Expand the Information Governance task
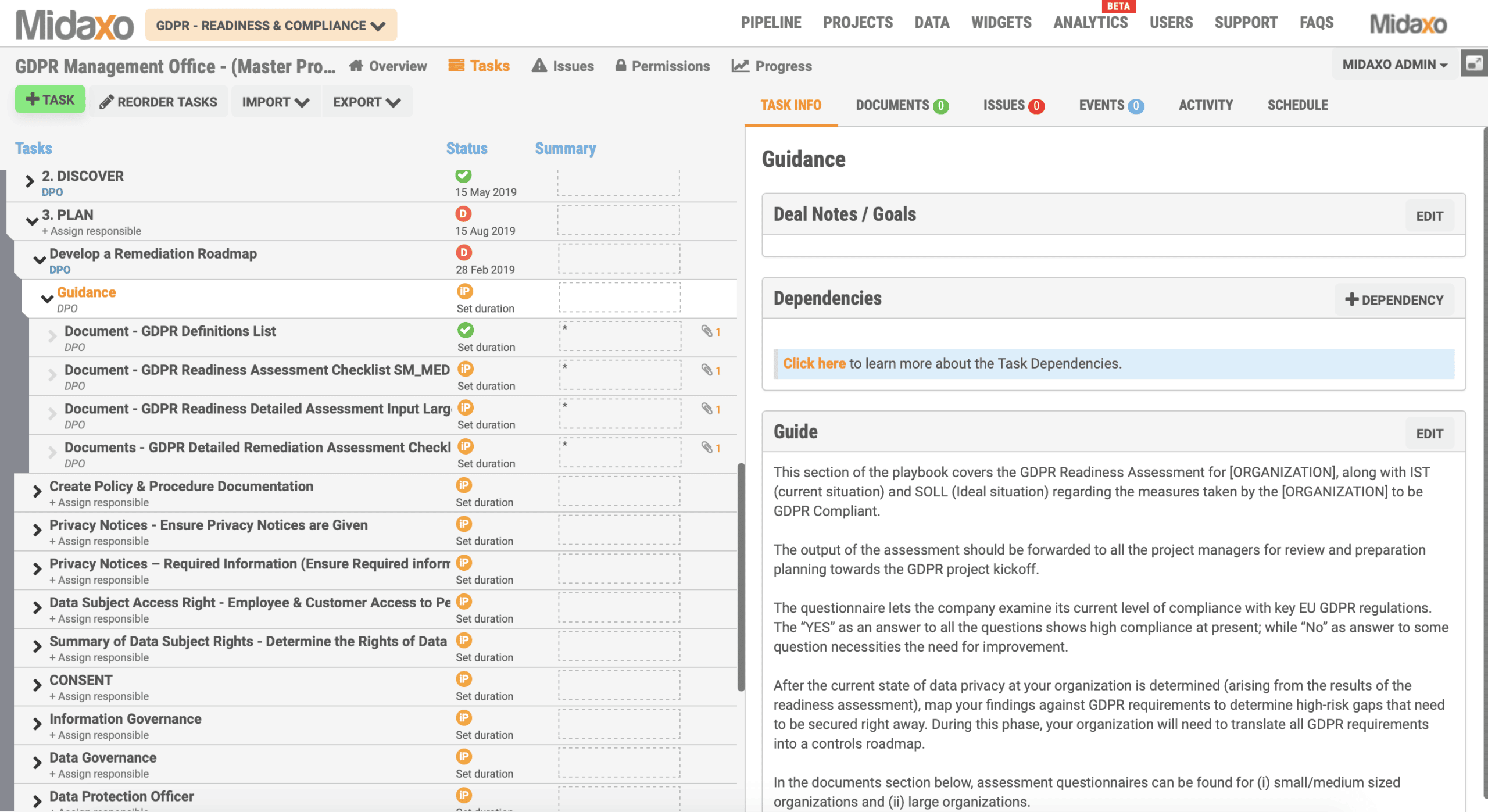Screen dimensions: 1488x812 tap(37, 724)
